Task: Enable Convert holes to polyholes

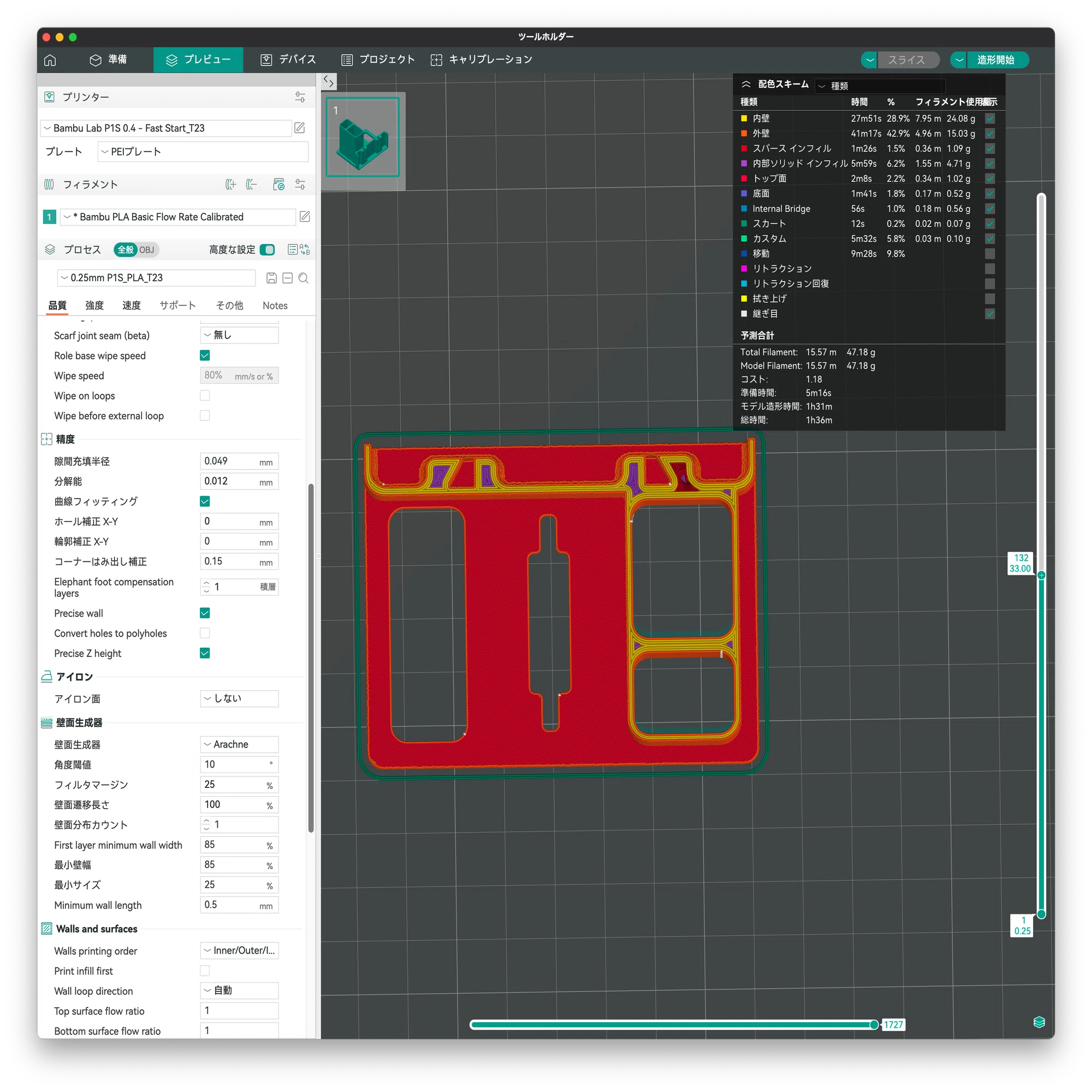Action: (205, 633)
